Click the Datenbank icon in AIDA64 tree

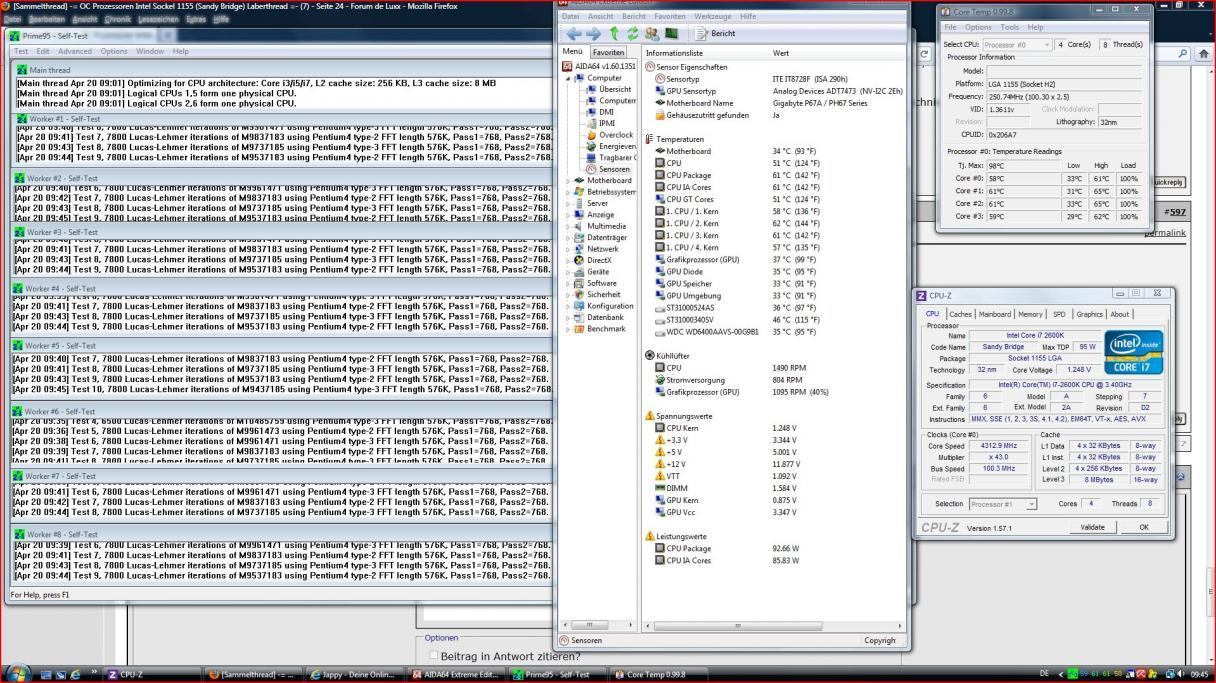point(579,317)
